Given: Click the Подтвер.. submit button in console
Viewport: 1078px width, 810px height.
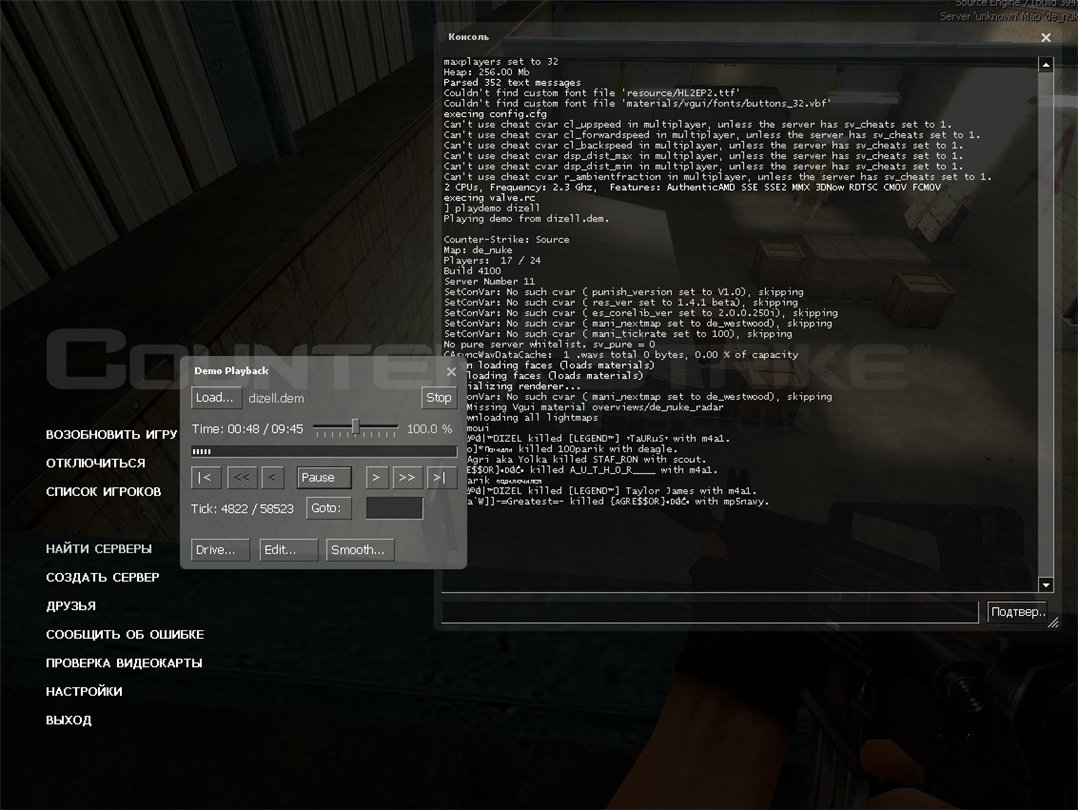Looking at the screenshot, I should pyautogui.click(x=1018, y=612).
